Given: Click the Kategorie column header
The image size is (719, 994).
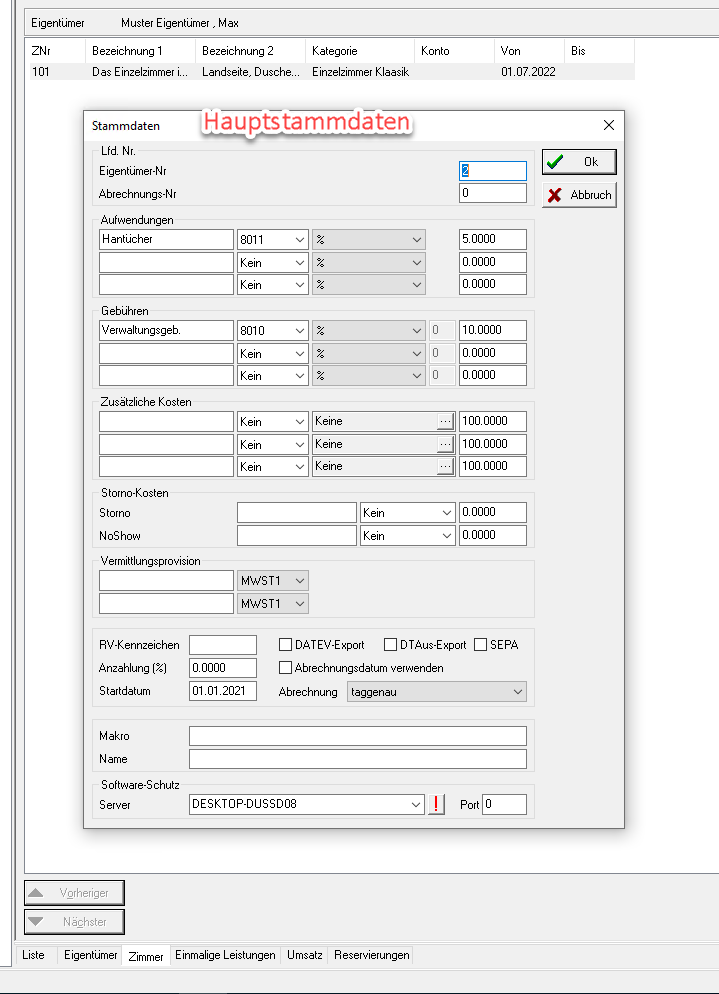Looking at the screenshot, I should [x=360, y=51].
